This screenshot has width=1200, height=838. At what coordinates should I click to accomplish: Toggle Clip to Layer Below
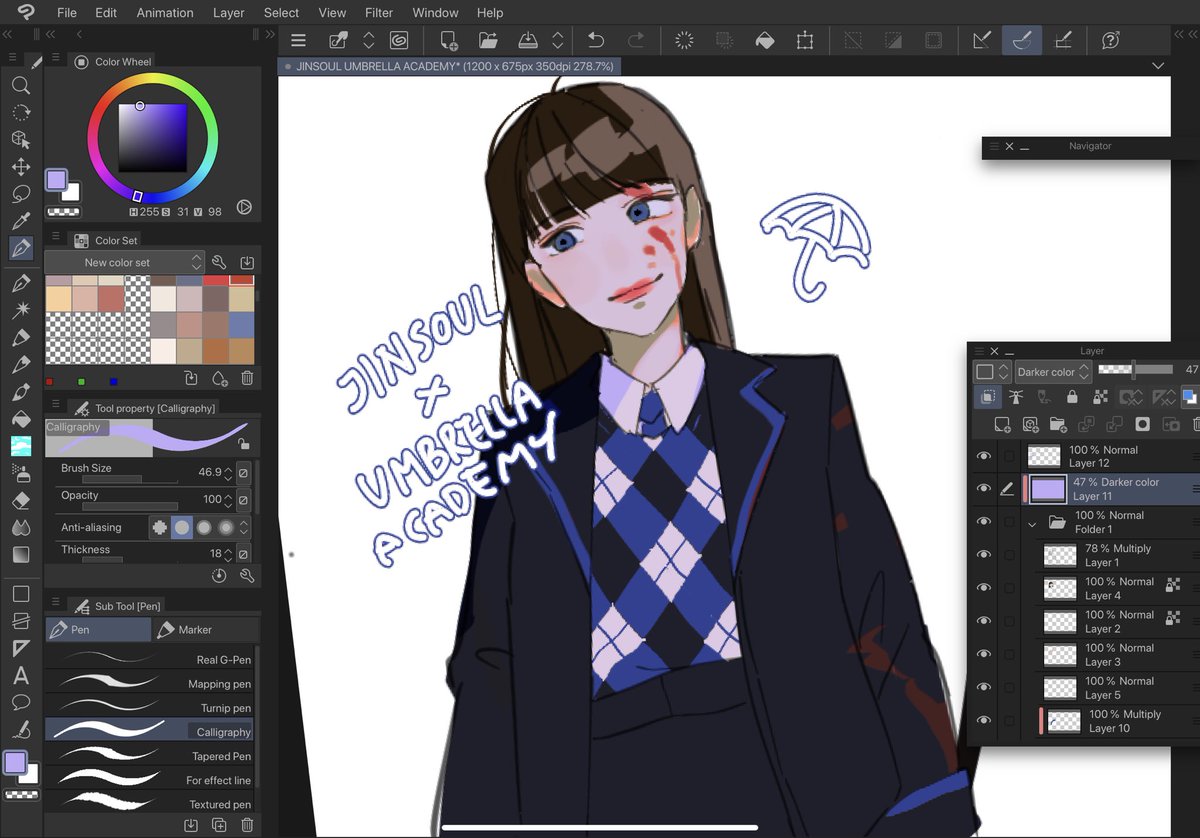[987, 397]
